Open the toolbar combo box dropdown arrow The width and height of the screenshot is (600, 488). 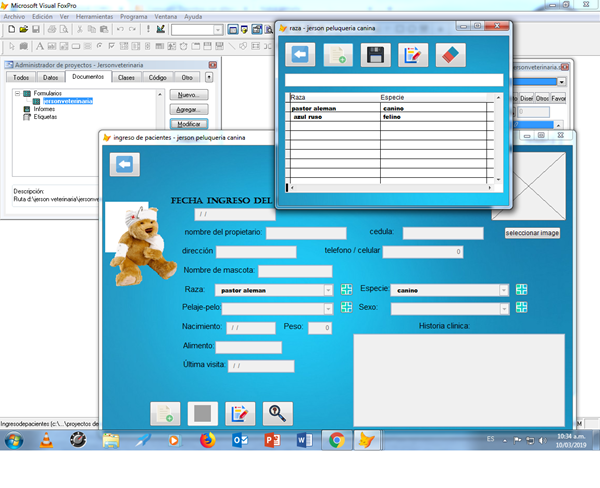point(218,29)
